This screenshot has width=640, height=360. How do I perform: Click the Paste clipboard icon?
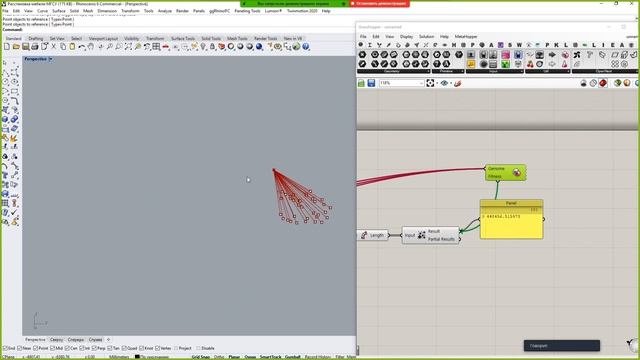click(x=72, y=47)
